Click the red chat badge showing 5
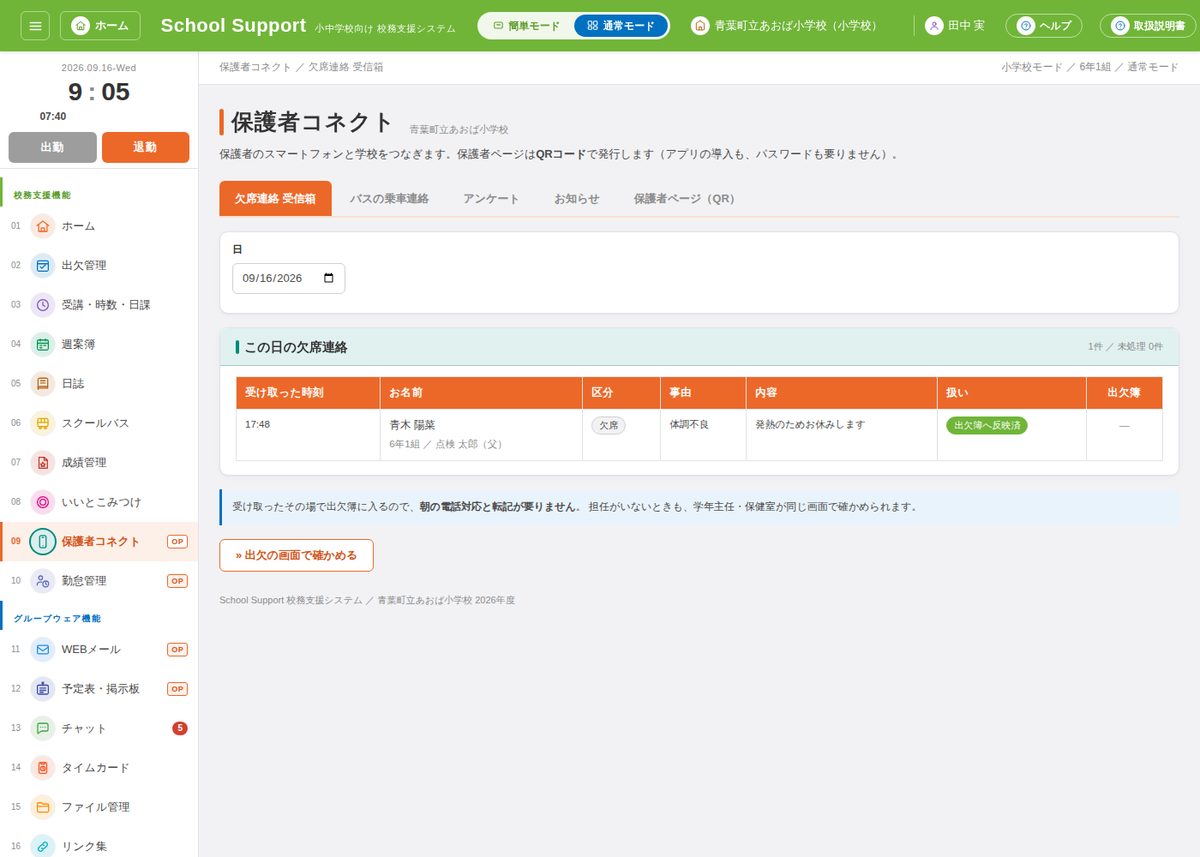Image resolution: width=1200 pixels, height=857 pixels. (x=180, y=728)
